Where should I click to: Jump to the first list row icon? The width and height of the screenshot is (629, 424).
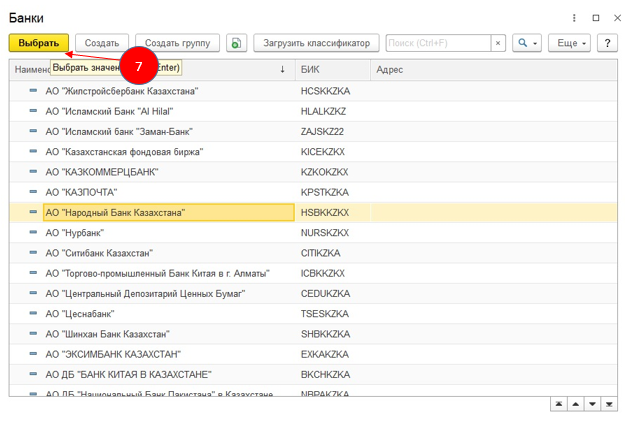pos(559,405)
